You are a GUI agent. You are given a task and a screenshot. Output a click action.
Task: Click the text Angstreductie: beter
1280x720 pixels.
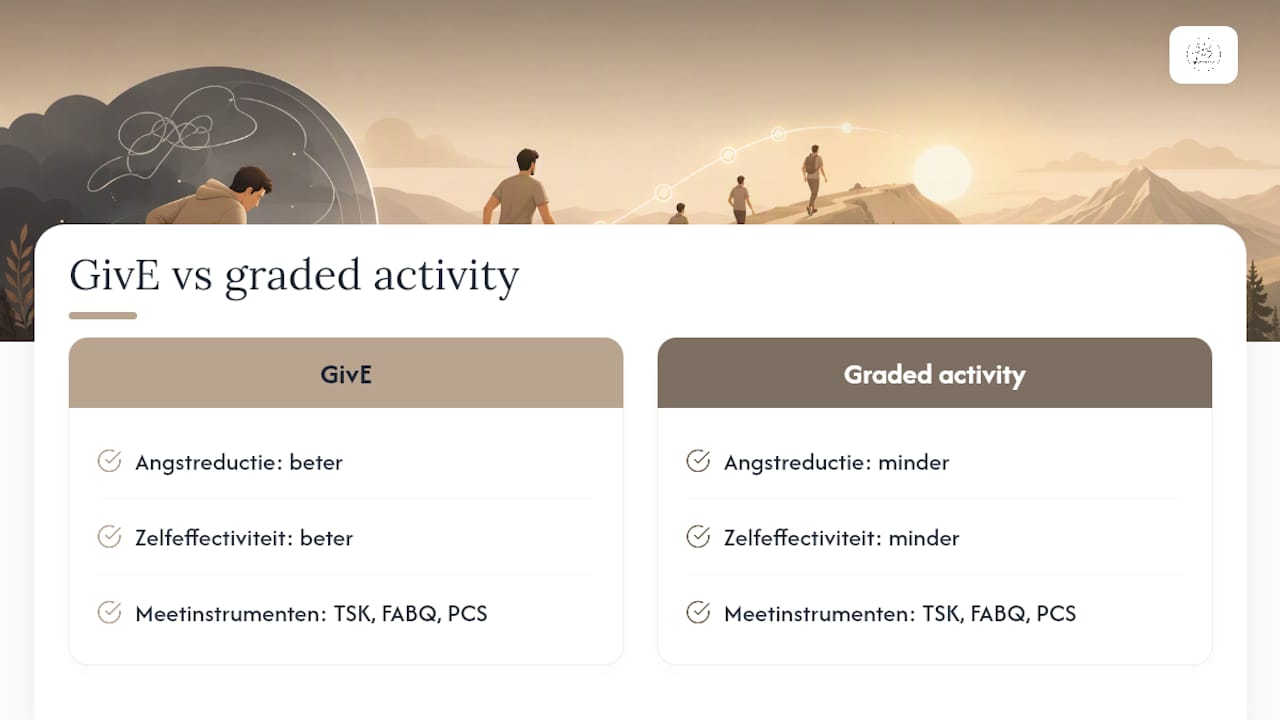click(x=239, y=463)
